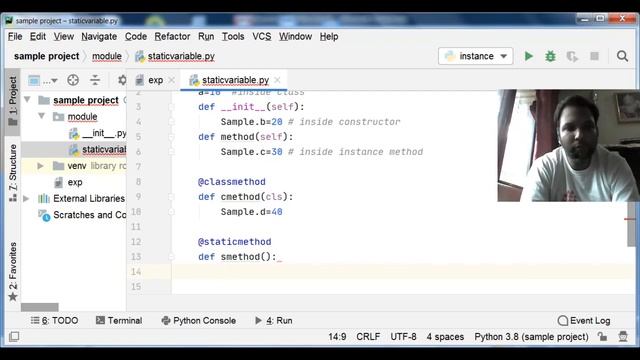Click sample project breadcrumb in navigation bar
Screen dimensions: 640x360
47,56
